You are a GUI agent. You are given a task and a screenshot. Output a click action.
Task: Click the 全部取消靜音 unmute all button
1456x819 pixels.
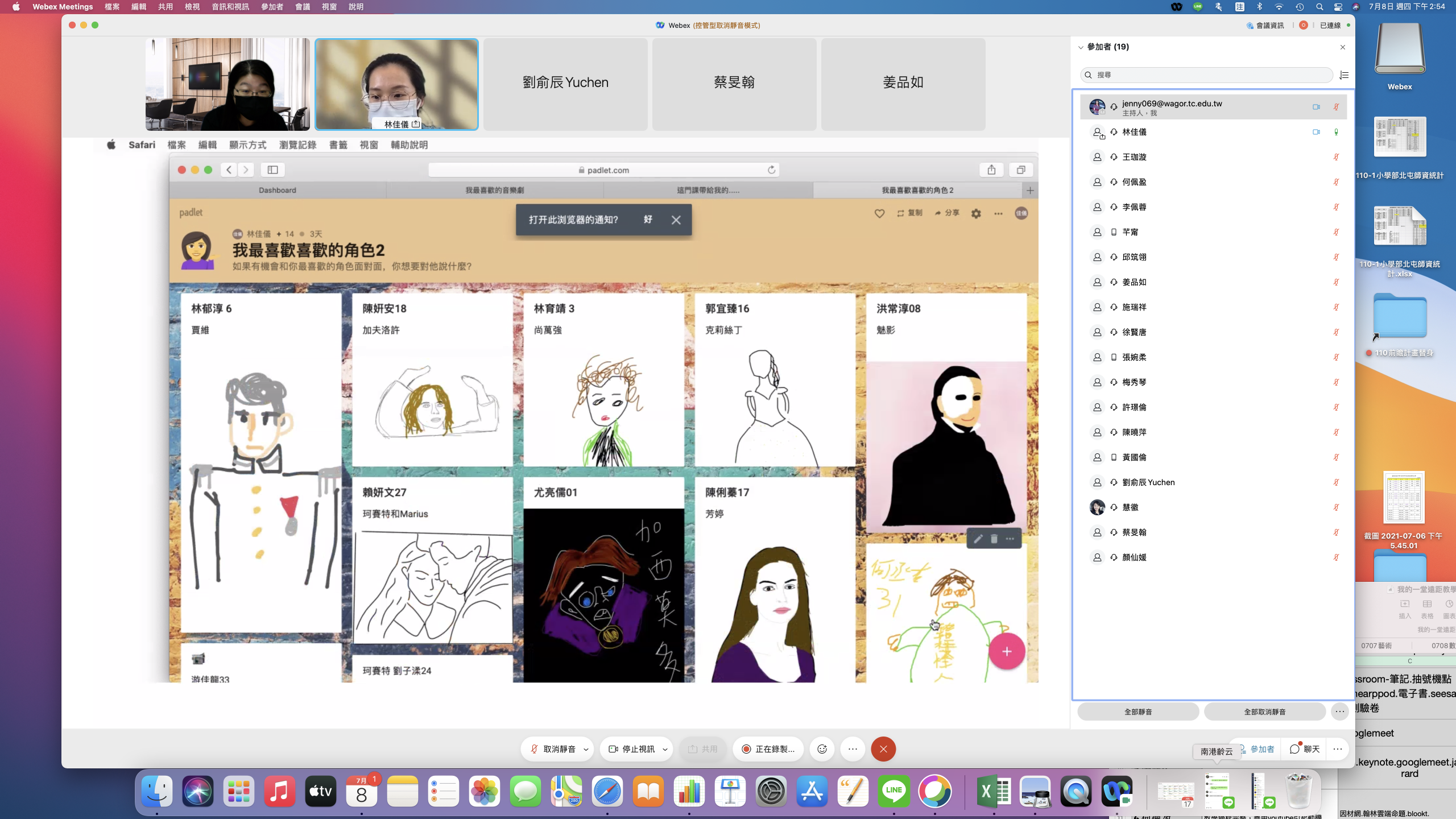[x=1264, y=712]
